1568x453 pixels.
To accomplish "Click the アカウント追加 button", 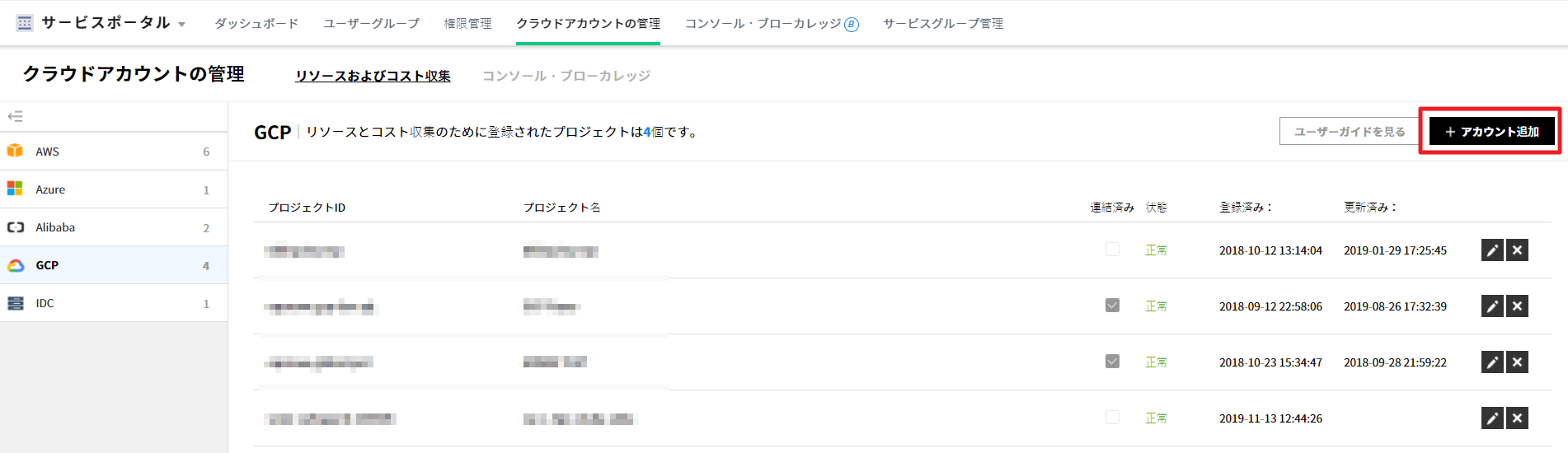I will [1491, 132].
